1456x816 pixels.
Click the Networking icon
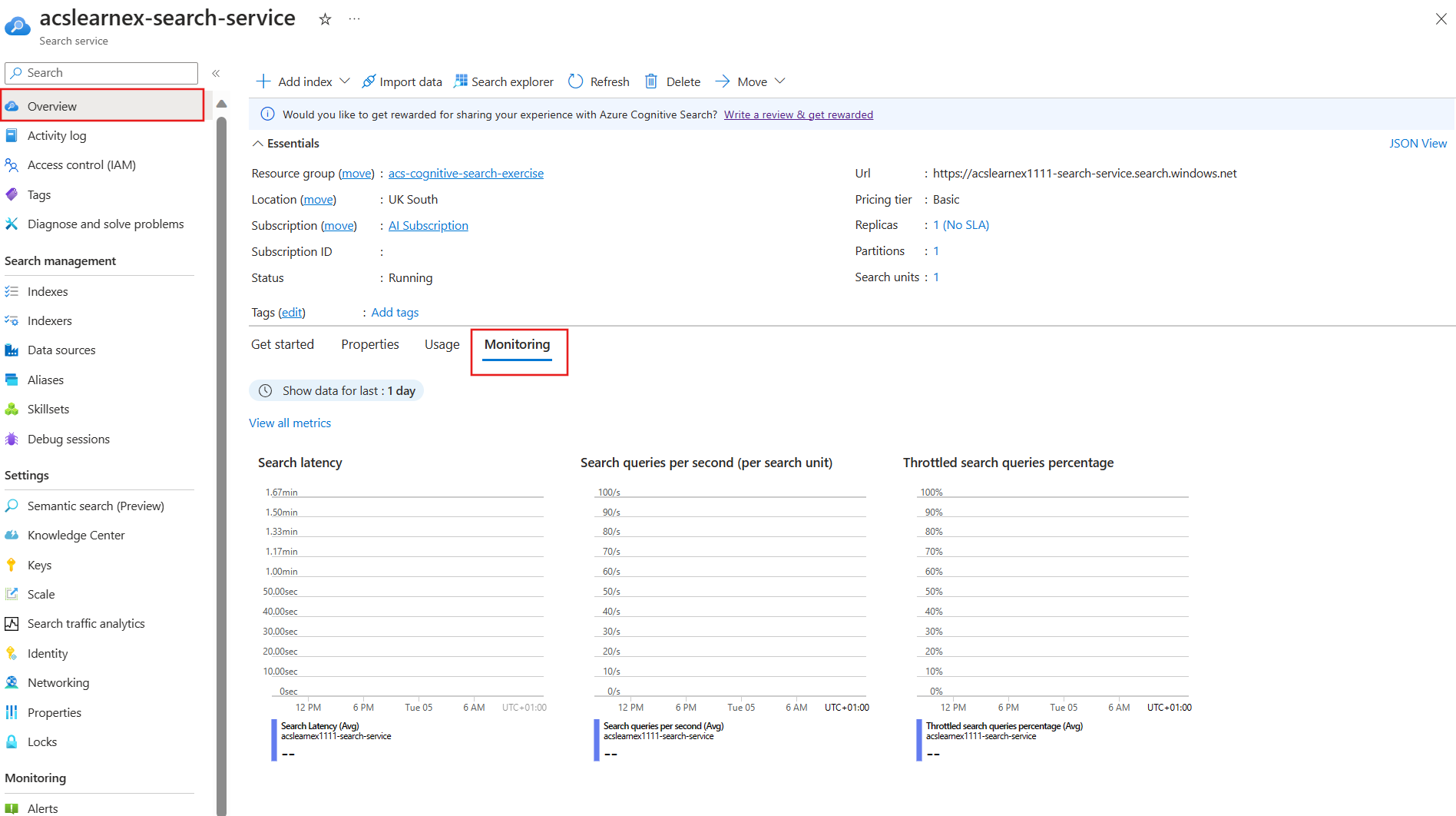point(12,682)
